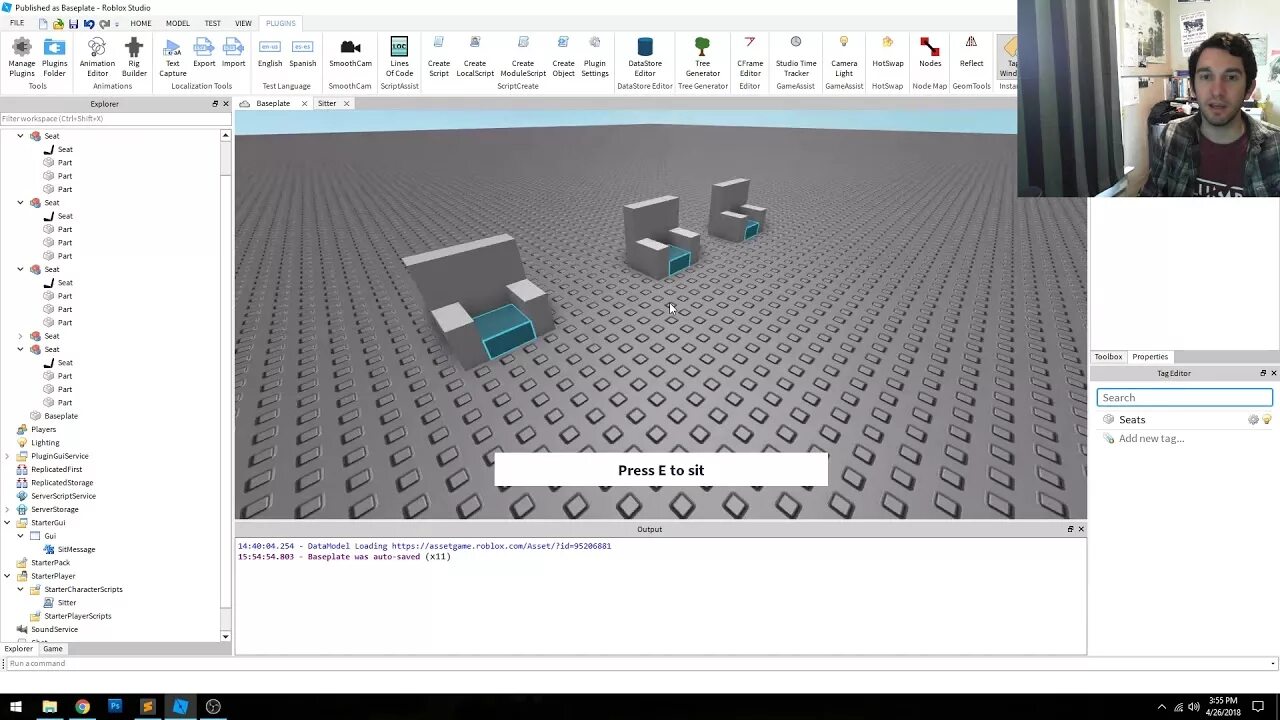Click Create LocalScript plugin button
Screen dimensions: 1280x720
pos(475,57)
